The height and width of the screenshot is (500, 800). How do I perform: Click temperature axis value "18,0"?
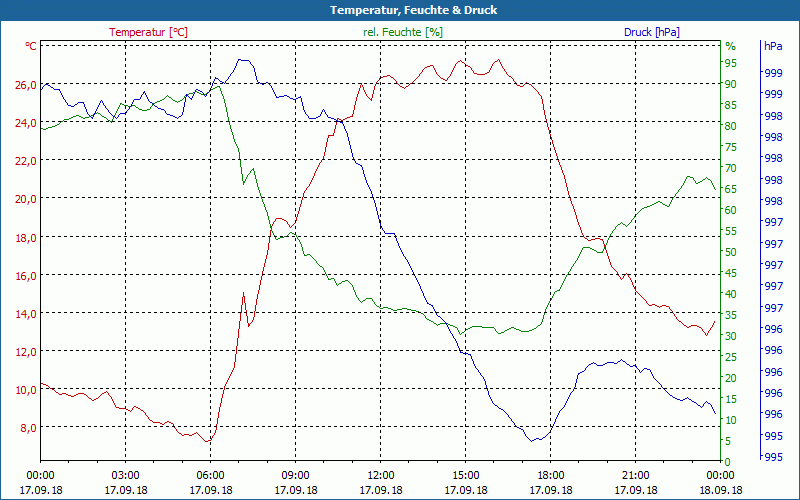point(26,237)
